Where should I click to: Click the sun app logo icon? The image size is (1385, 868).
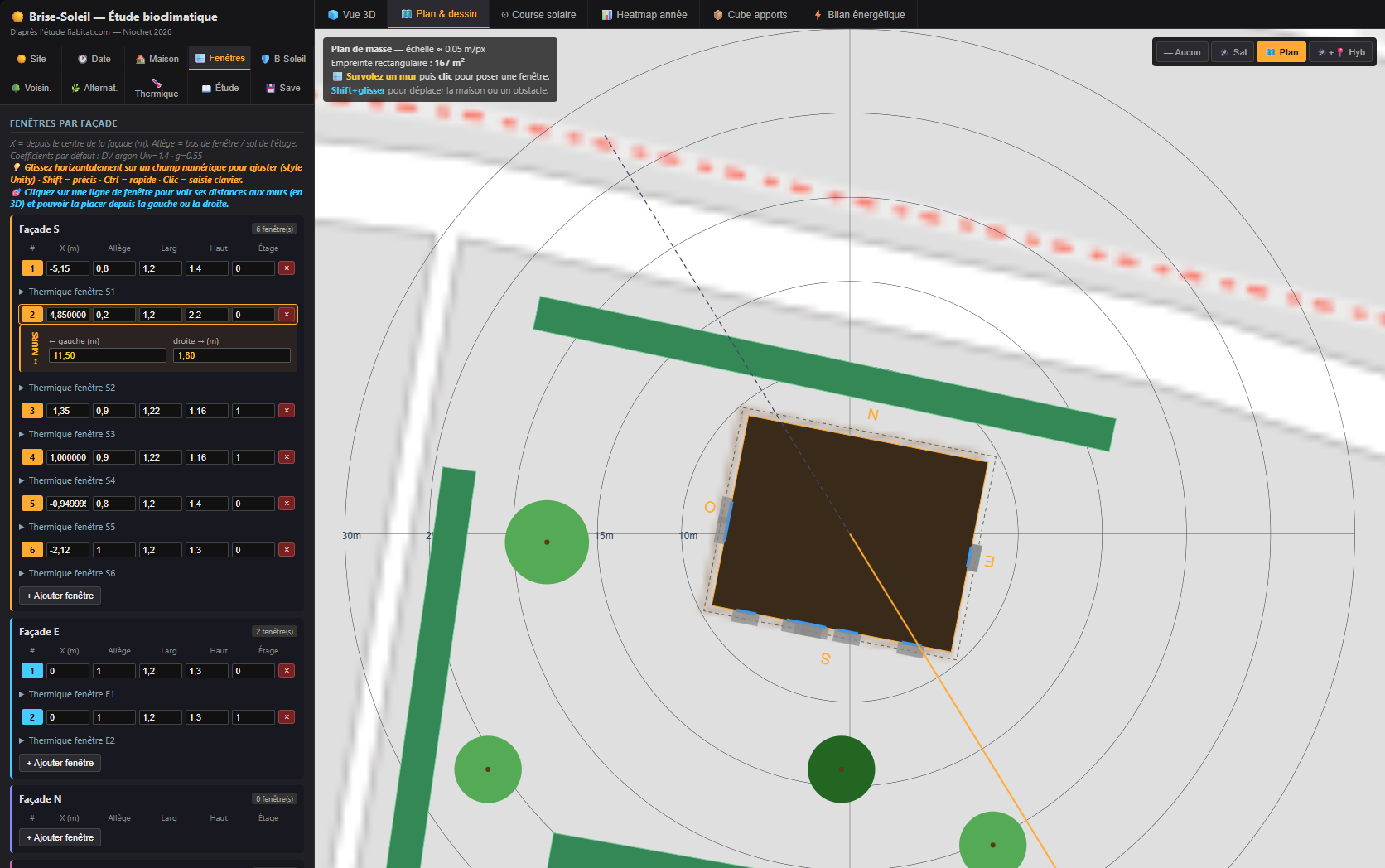(x=17, y=17)
